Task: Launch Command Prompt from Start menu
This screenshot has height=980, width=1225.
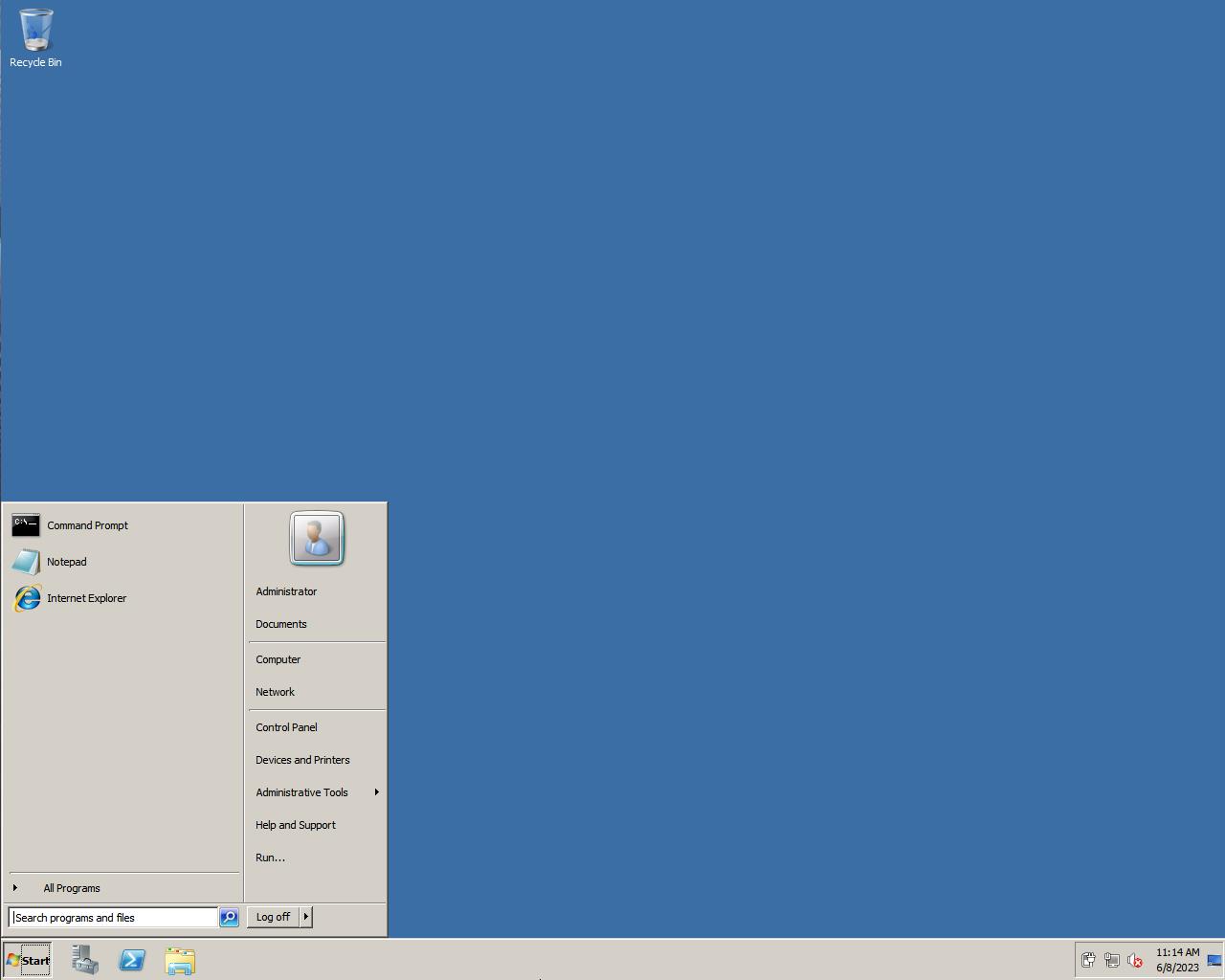Action: coord(87,525)
